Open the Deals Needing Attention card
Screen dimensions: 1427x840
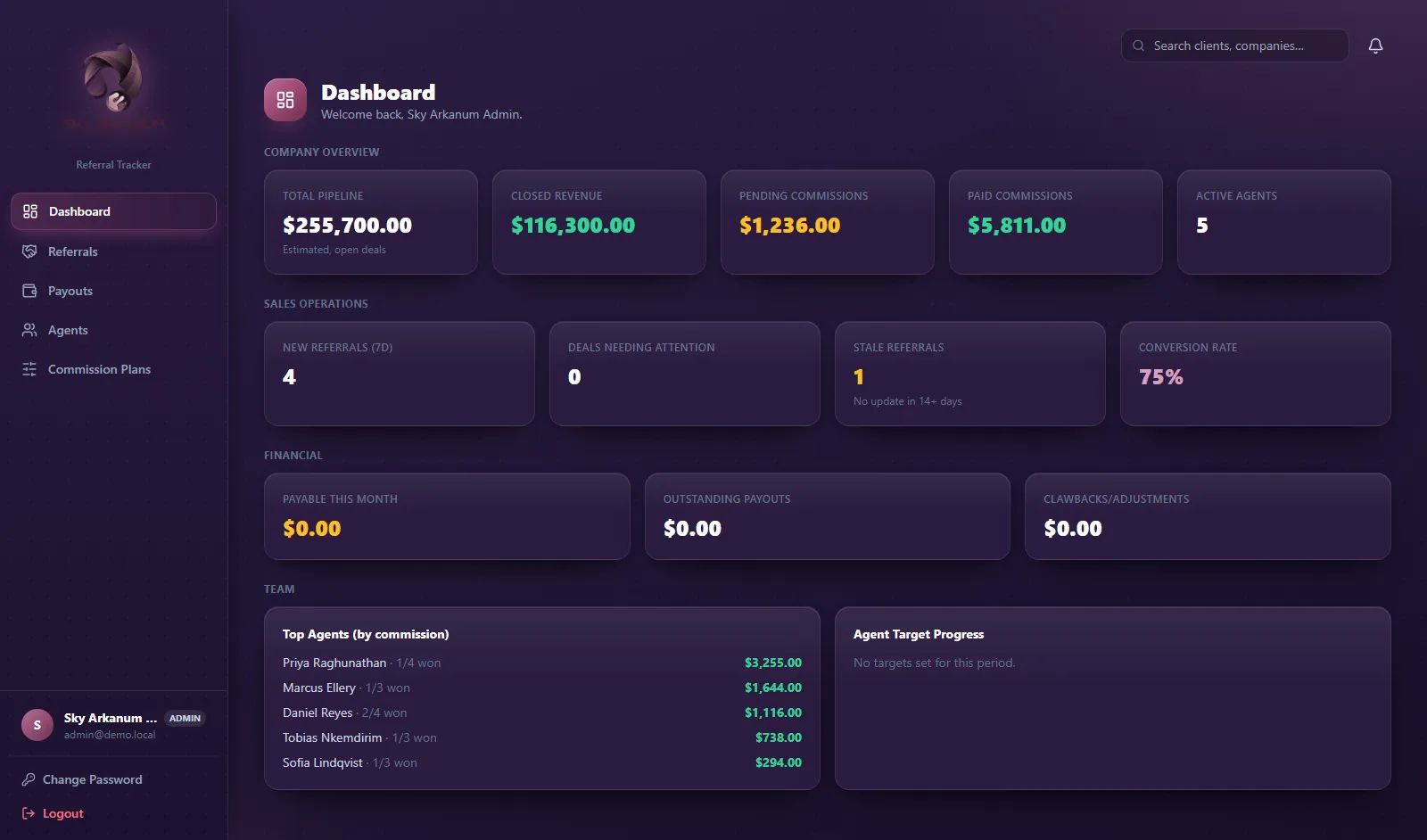[685, 374]
